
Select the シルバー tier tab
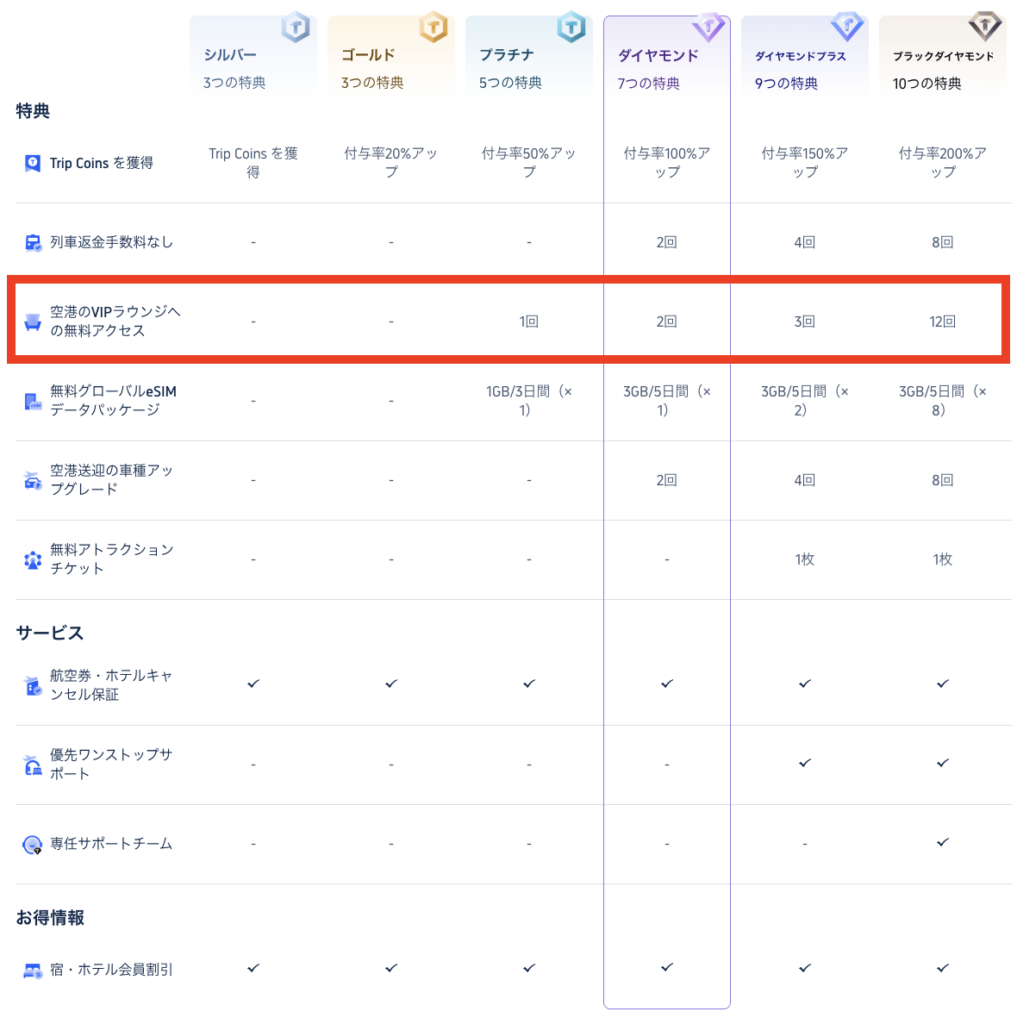(253, 58)
